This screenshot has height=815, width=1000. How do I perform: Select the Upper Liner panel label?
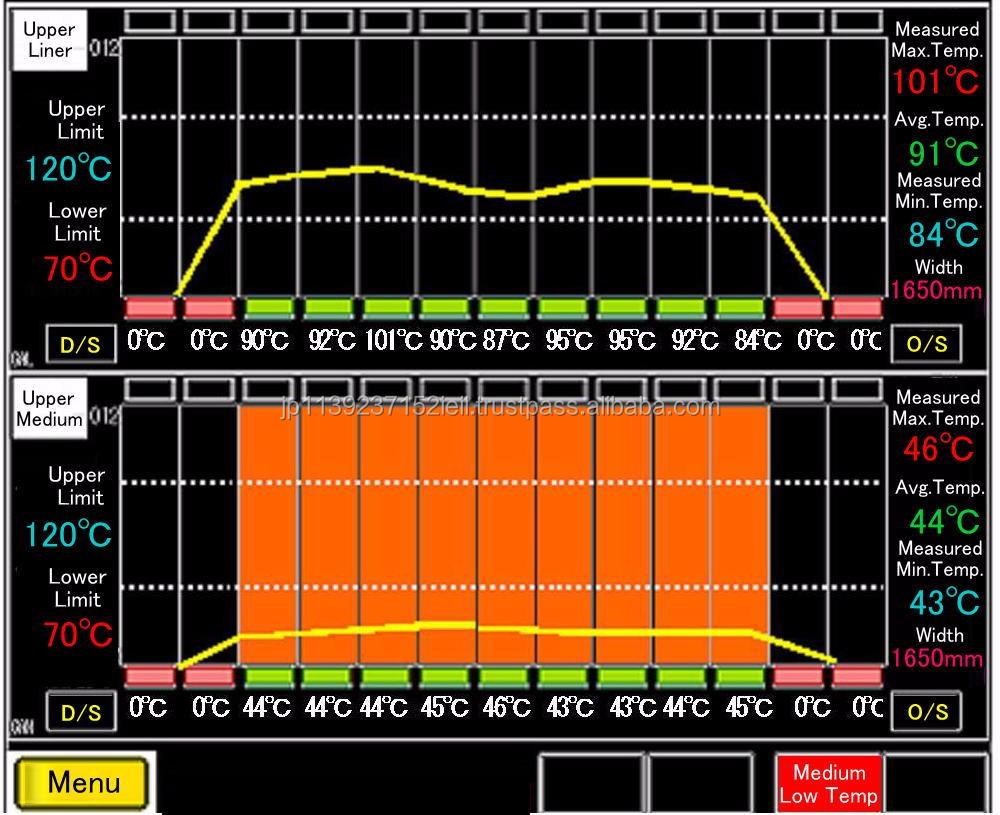pos(48,40)
